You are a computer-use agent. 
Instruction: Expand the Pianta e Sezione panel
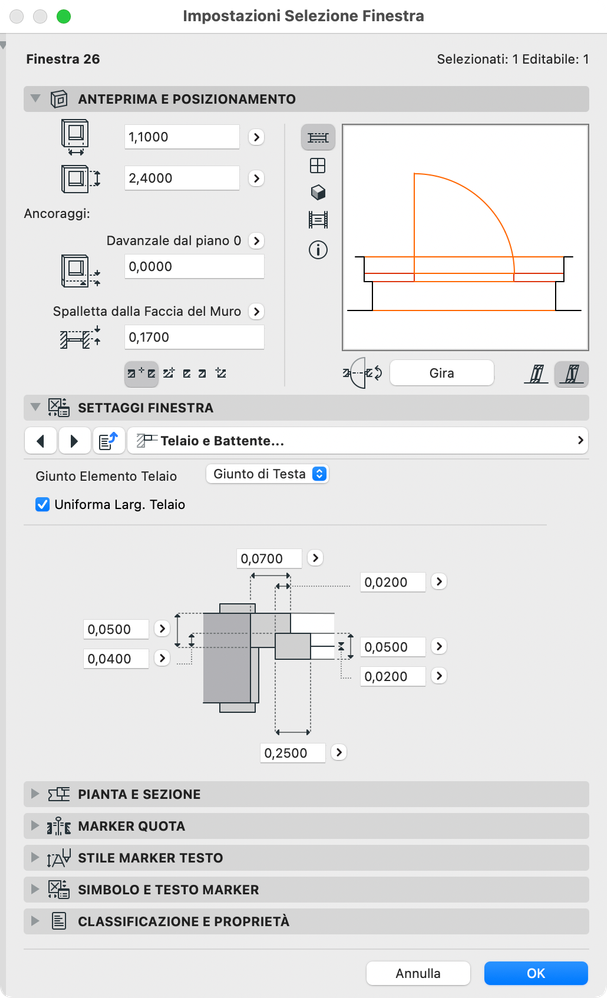click(35, 794)
